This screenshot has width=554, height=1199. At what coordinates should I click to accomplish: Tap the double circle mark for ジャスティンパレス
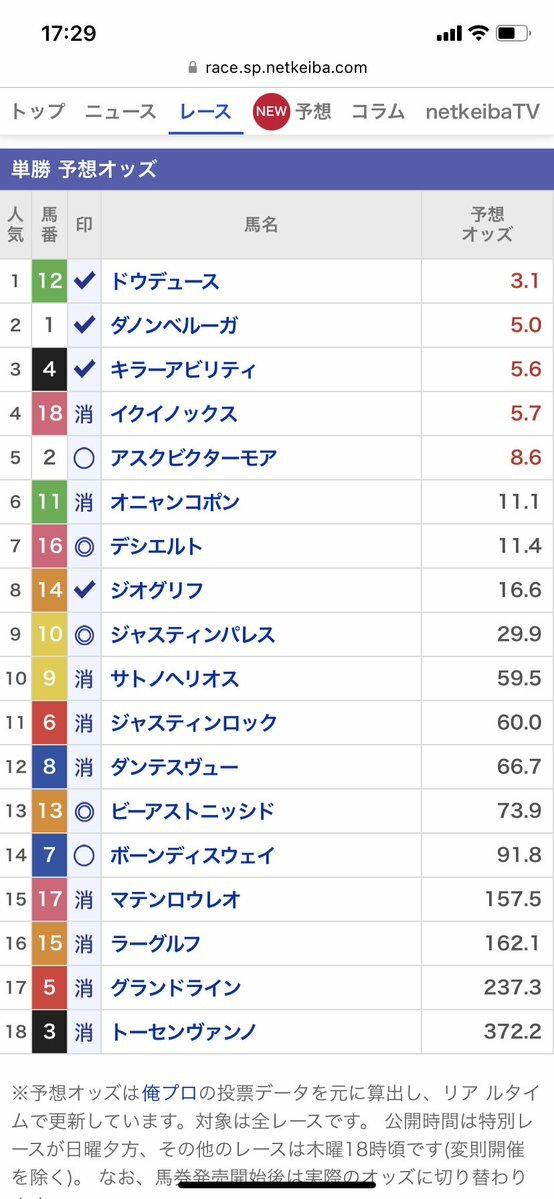pyautogui.click(x=84, y=635)
